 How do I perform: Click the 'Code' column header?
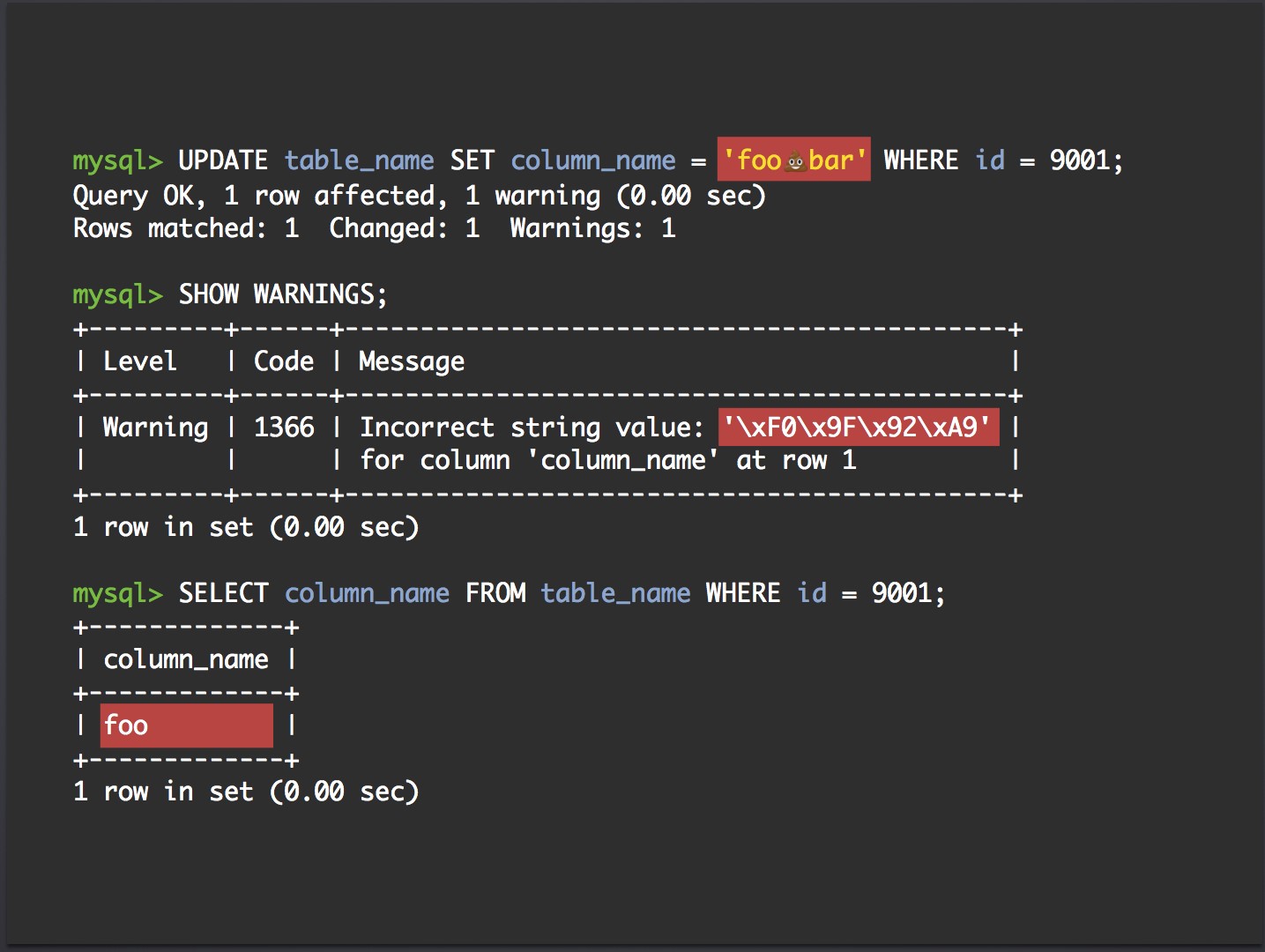[x=284, y=361]
